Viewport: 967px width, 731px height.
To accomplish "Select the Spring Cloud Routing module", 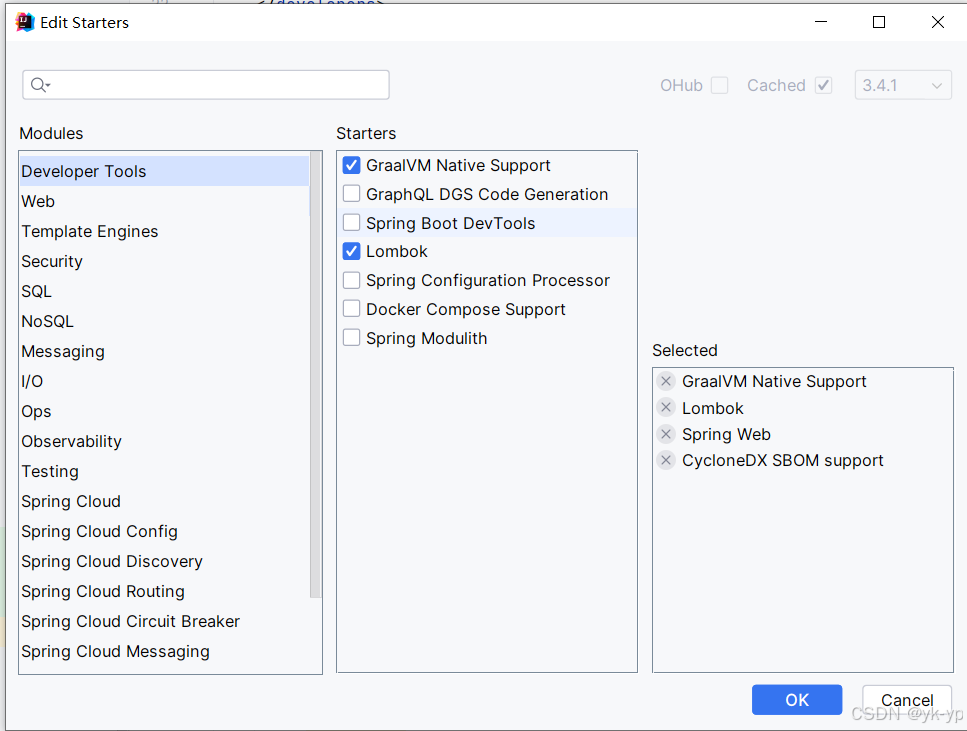I will [164, 592].
